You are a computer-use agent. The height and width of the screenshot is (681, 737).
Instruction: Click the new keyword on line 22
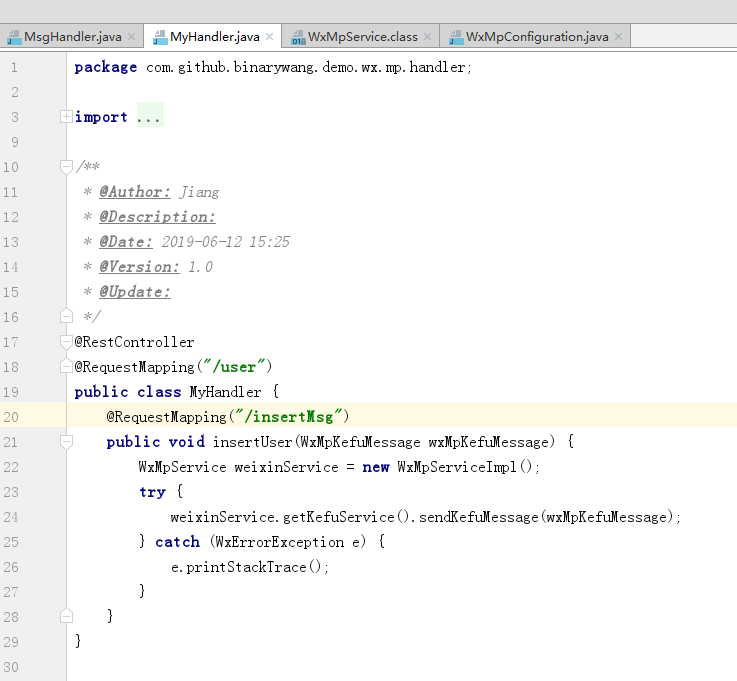(376, 467)
